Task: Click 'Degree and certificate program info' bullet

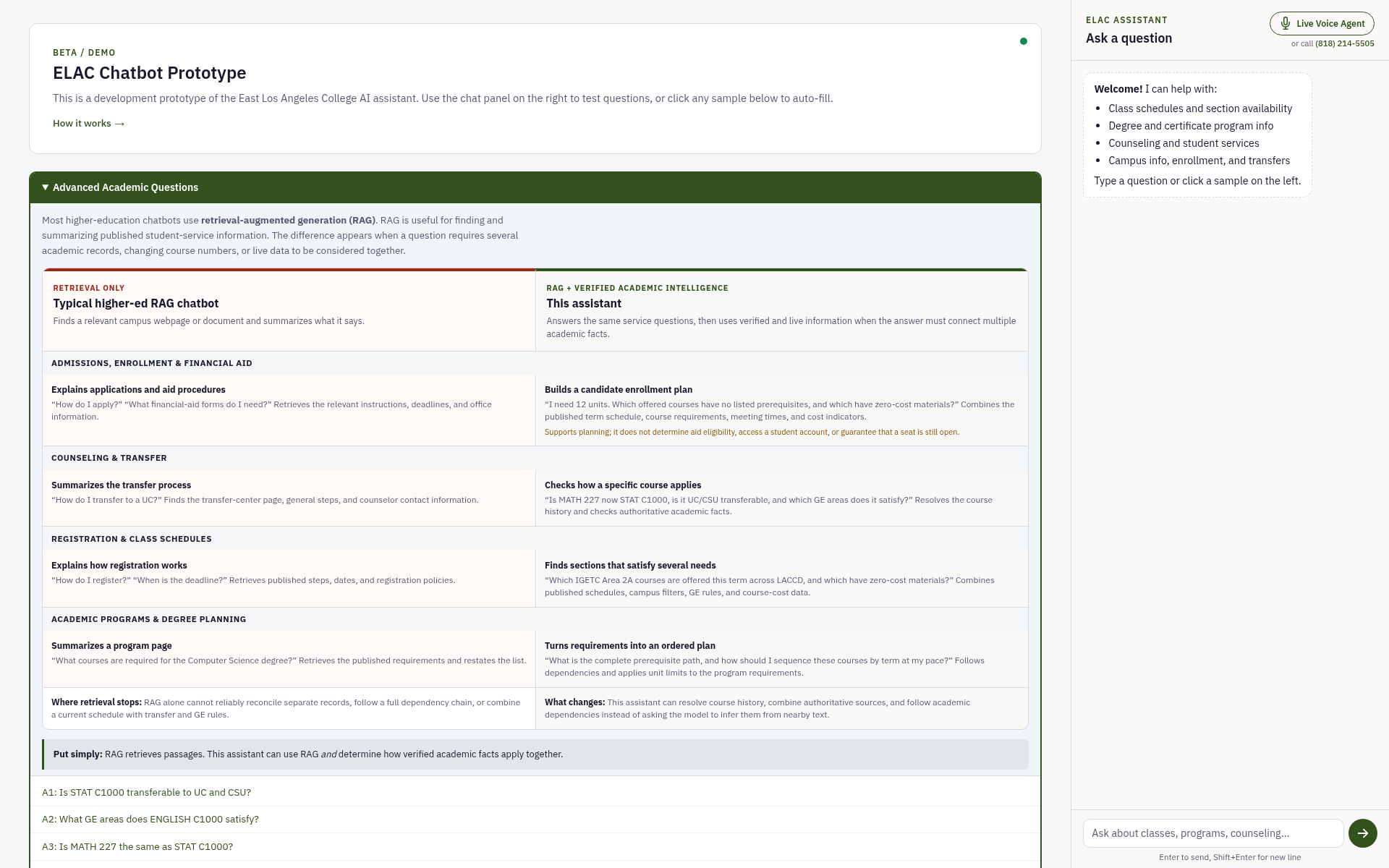Action: pos(1190,126)
